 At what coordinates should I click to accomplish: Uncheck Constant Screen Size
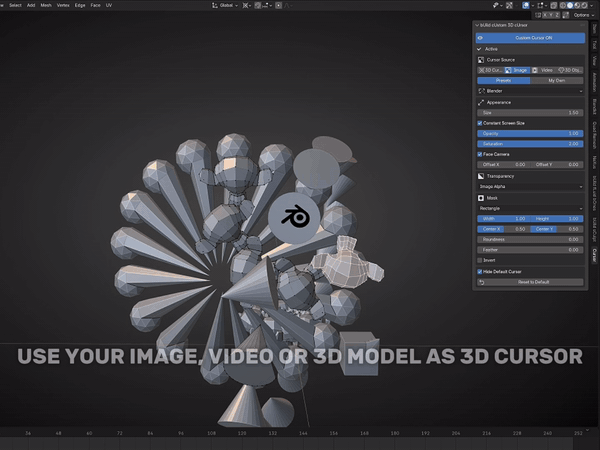tap(479, 123)
